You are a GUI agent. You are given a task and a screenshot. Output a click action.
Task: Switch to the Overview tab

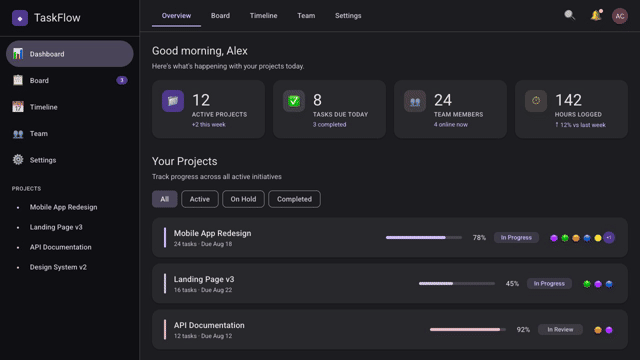(176, 16)
